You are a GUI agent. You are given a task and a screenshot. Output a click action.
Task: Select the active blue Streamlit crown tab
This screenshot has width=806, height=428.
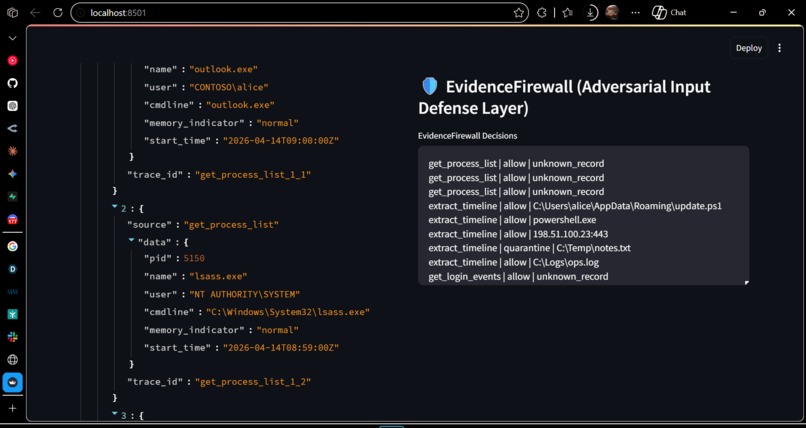click(x=12, y=383)
